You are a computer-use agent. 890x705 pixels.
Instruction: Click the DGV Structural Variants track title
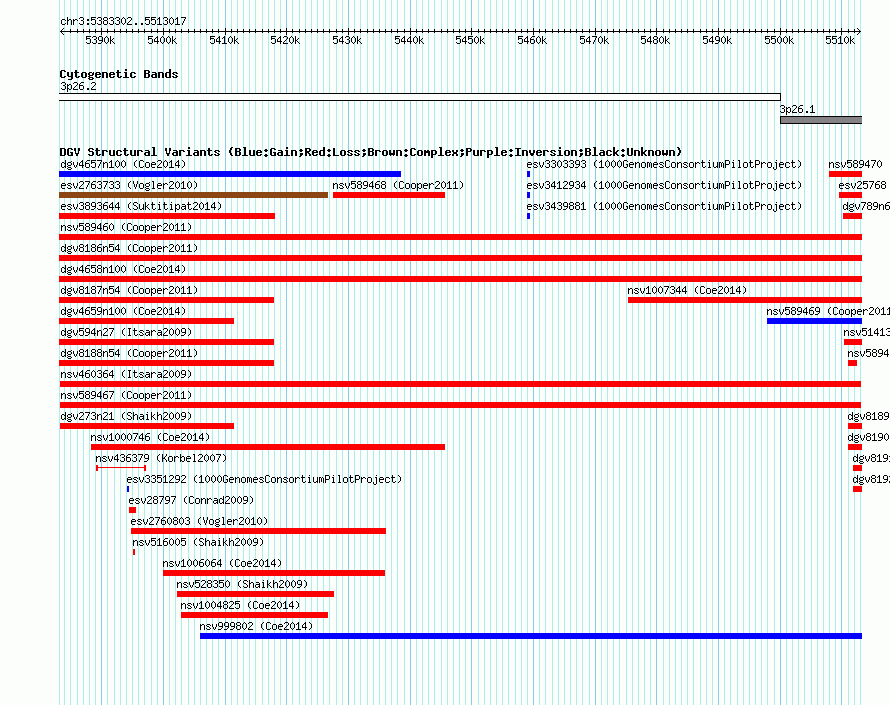pyautogui.click(x=371, y=152)
